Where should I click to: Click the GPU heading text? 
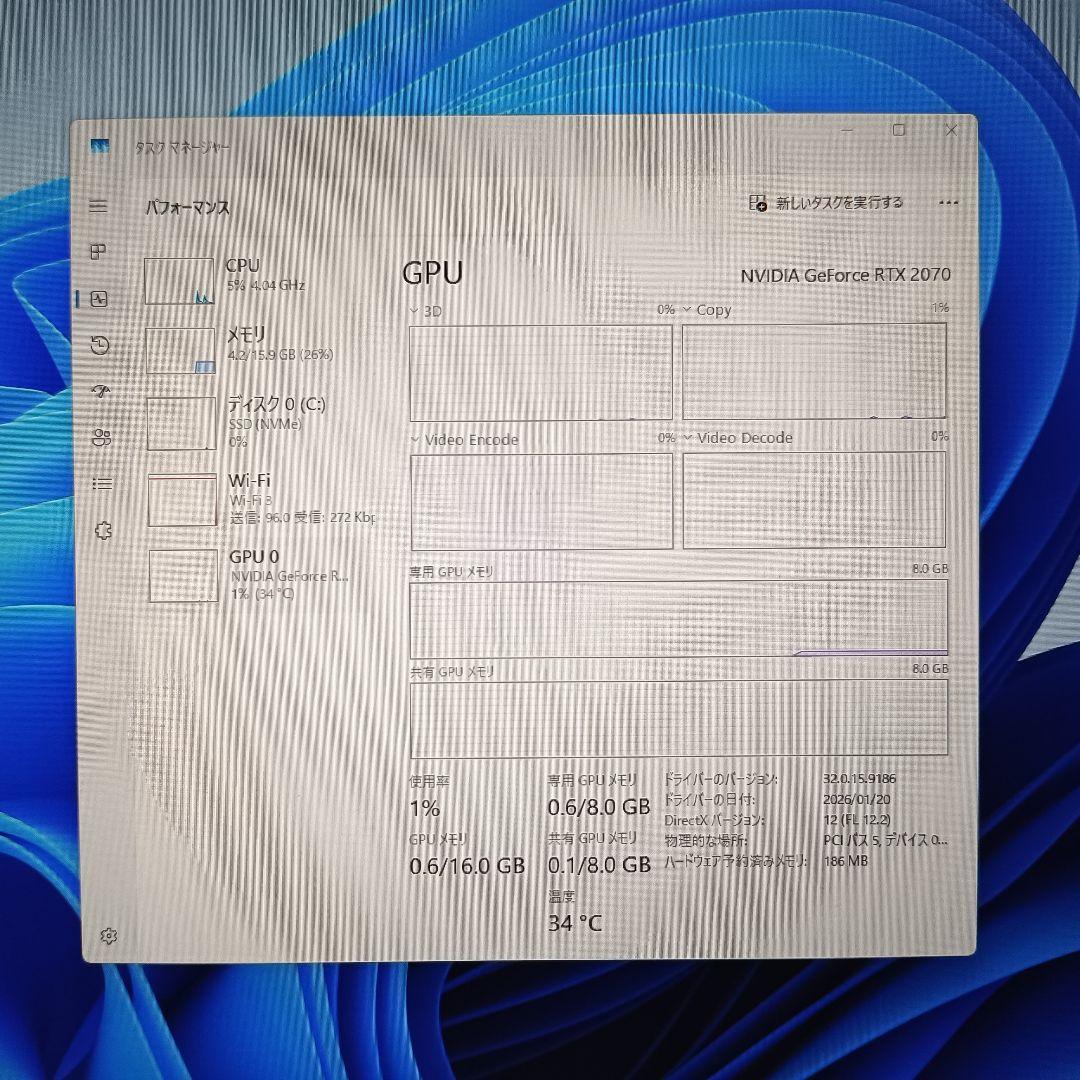[x=432, y=273]
